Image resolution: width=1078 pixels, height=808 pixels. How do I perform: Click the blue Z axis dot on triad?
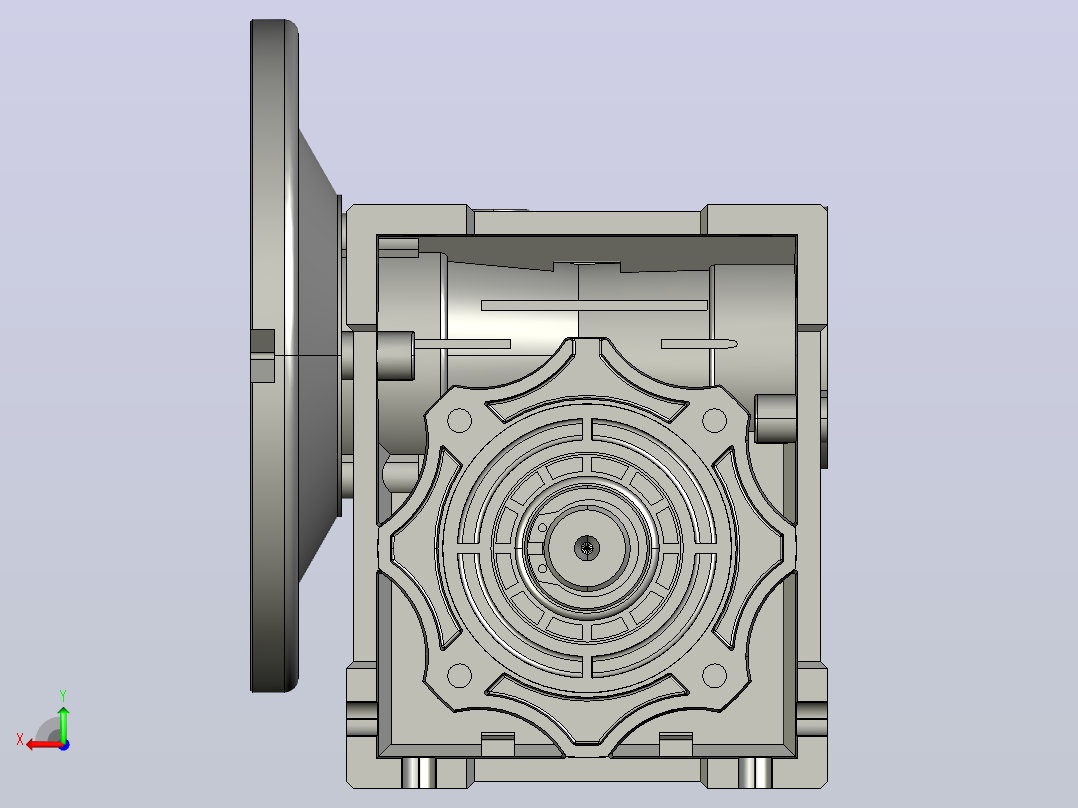point(64,745)
